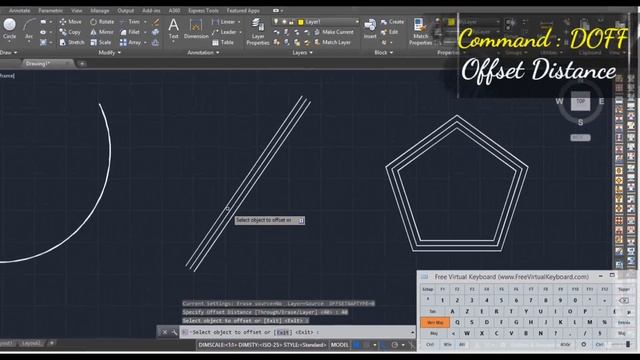Click the backspace key on virtual keyboard
Viewport: 640px width, 360px height.
(624, 300)
